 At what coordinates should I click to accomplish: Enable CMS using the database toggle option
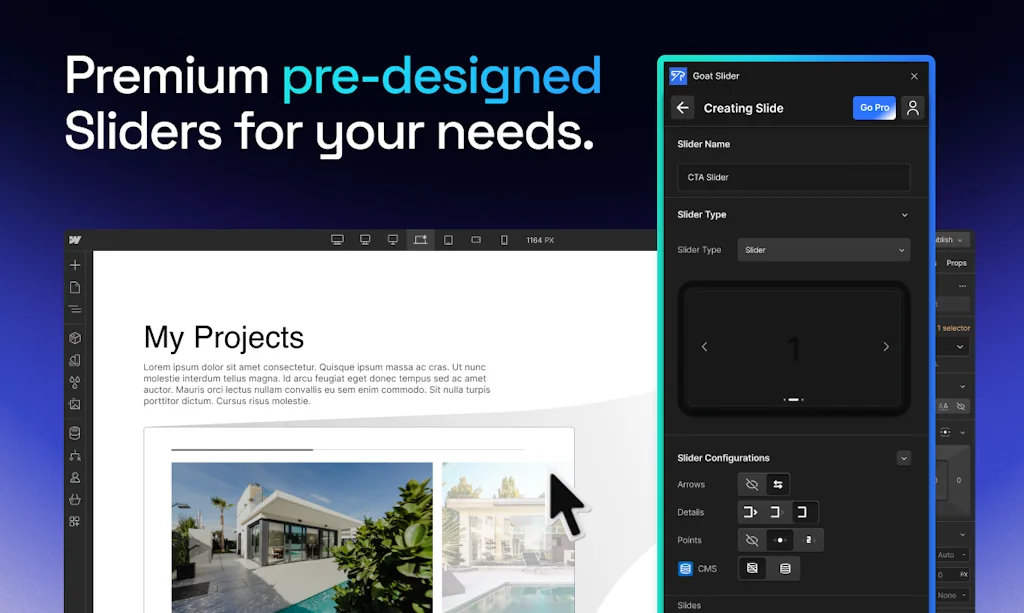tap(785, 569)
